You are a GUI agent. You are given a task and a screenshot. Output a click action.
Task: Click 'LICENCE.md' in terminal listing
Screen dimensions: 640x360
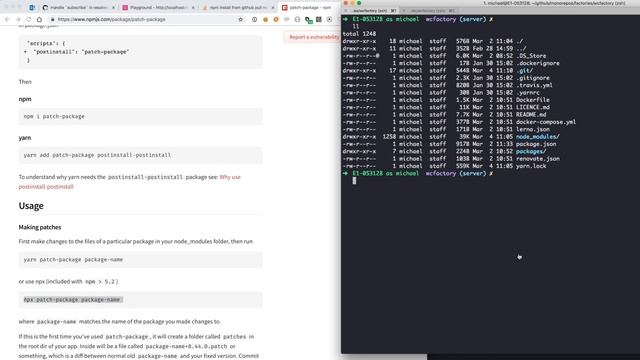(x=533, y=107)
